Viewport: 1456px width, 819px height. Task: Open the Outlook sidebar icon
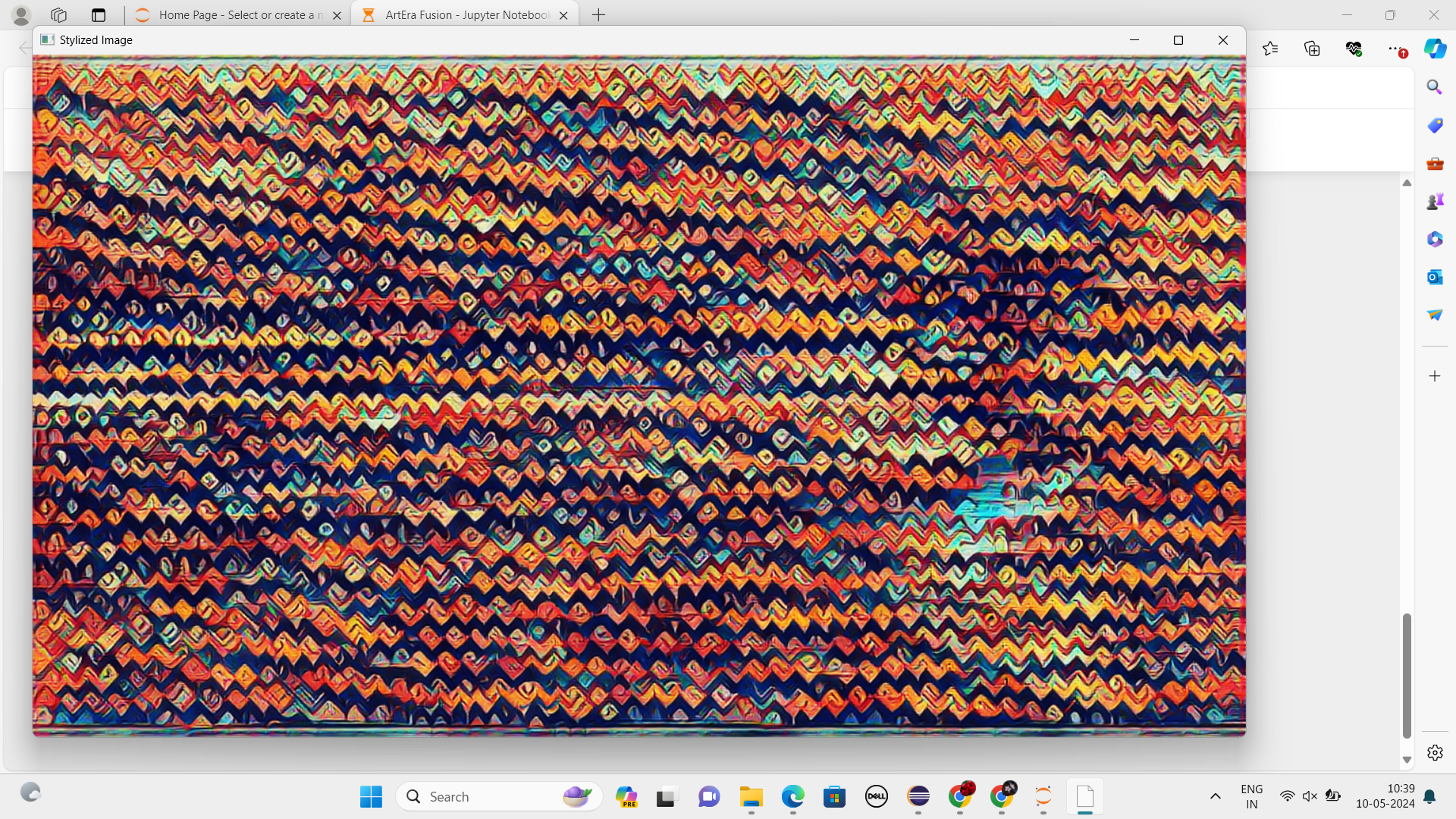[x=1434, y=278]
